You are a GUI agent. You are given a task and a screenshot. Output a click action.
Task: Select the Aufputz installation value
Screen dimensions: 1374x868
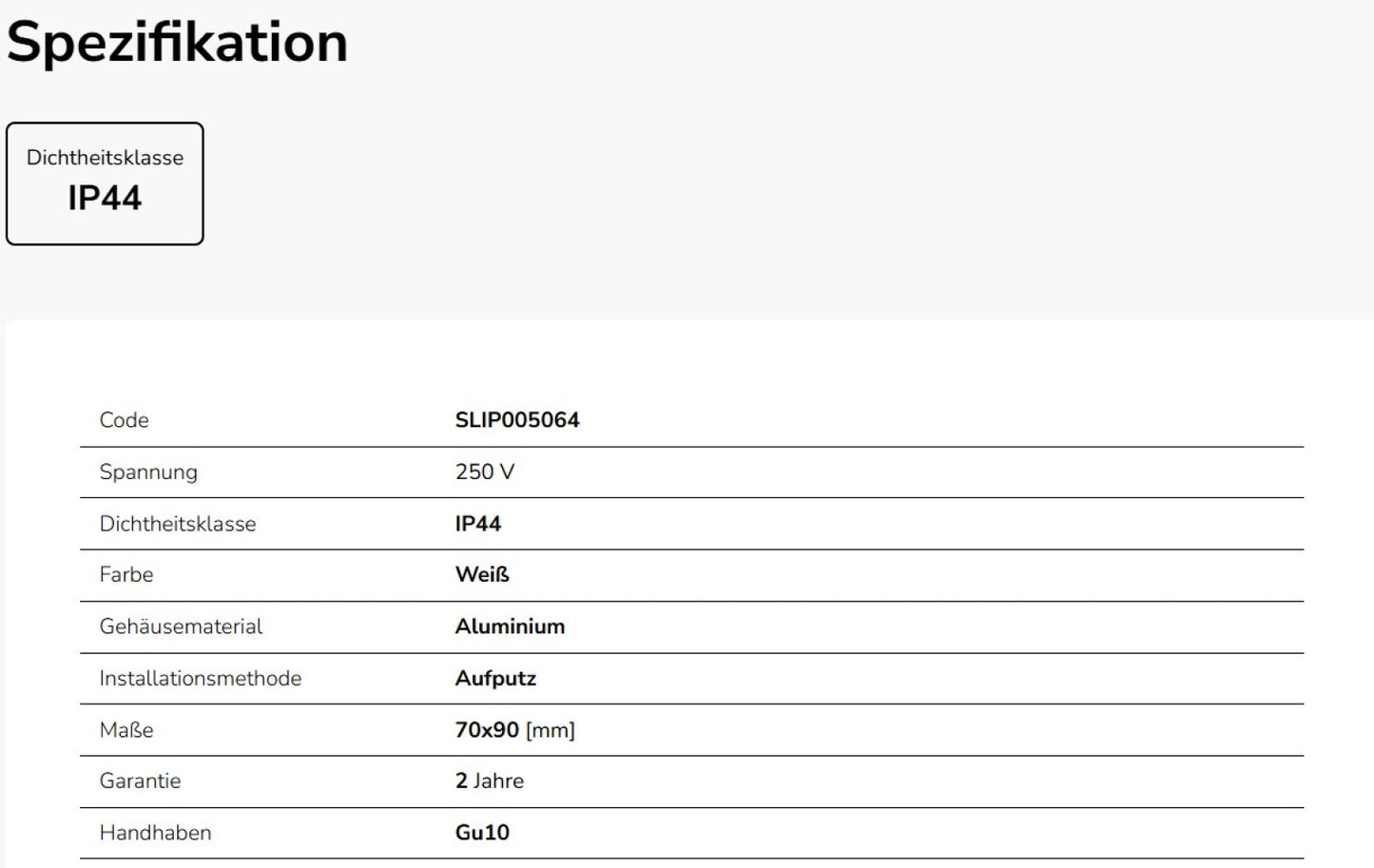495,678
